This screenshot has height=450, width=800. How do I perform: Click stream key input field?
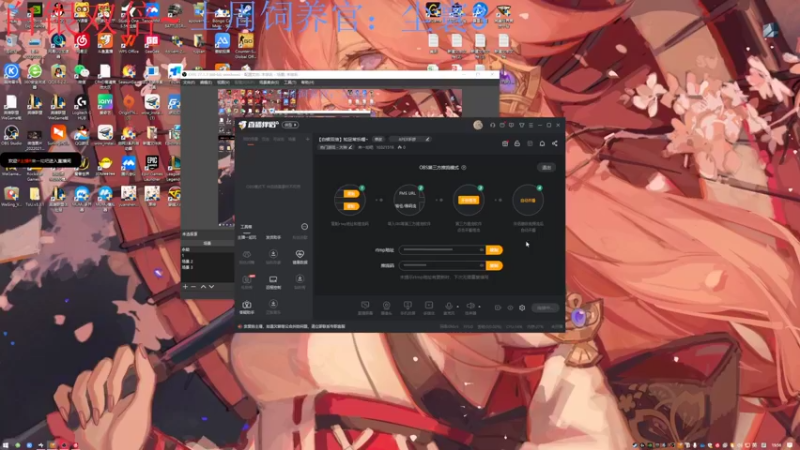(x=442, y=265)
